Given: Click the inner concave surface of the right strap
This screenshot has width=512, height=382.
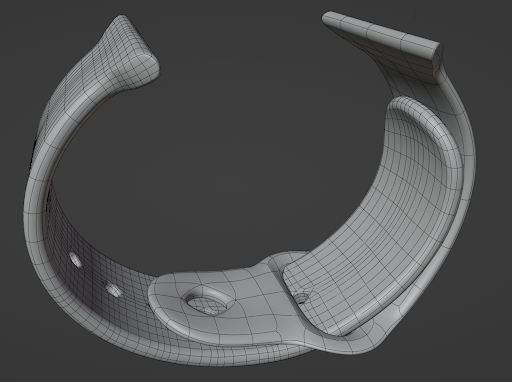Looking at the screenshot, I should (x=393, y=213).
